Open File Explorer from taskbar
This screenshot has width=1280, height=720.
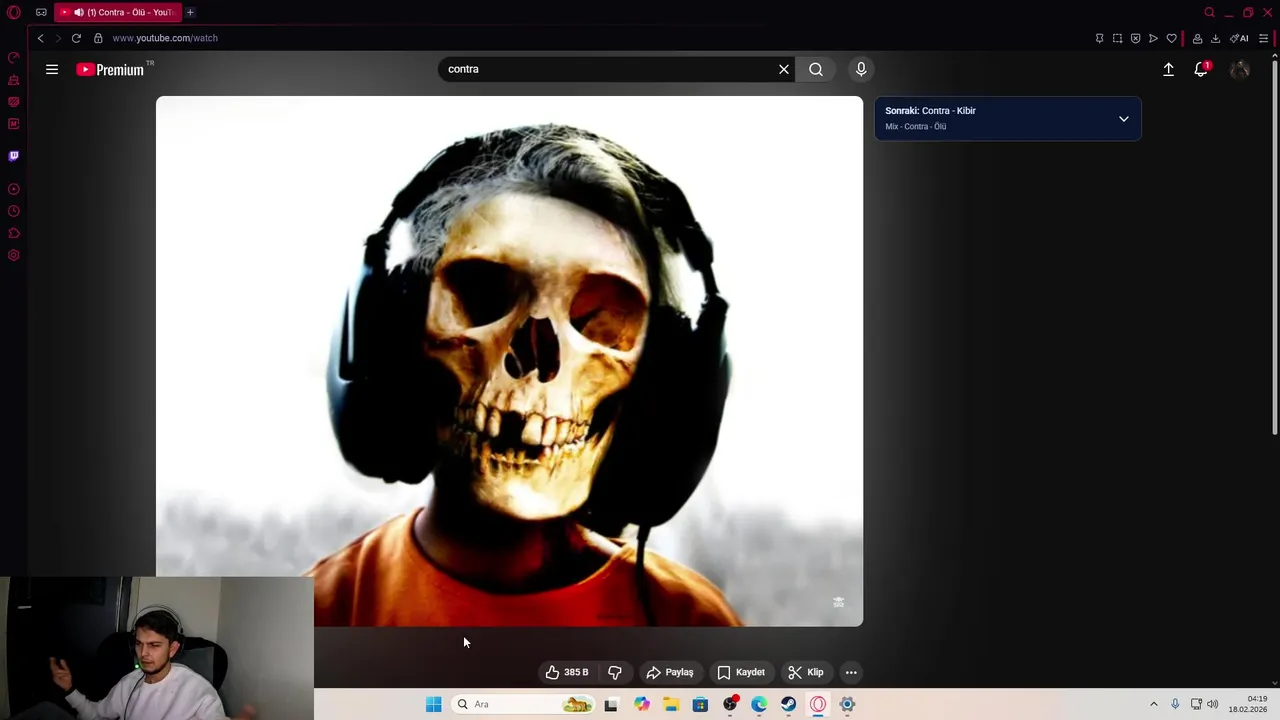671,704
